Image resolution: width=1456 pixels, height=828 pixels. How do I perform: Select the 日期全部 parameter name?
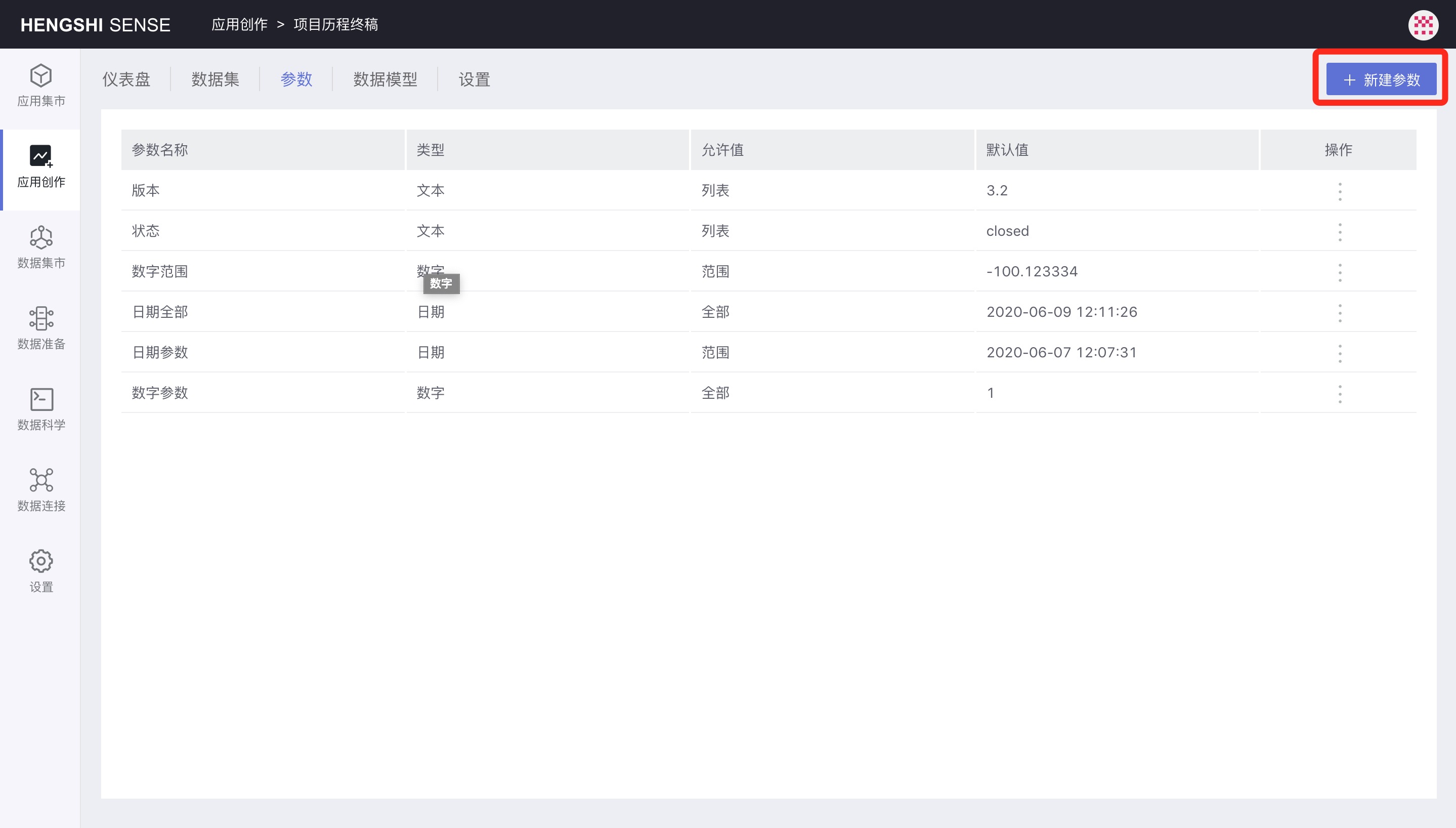[160, 312]
